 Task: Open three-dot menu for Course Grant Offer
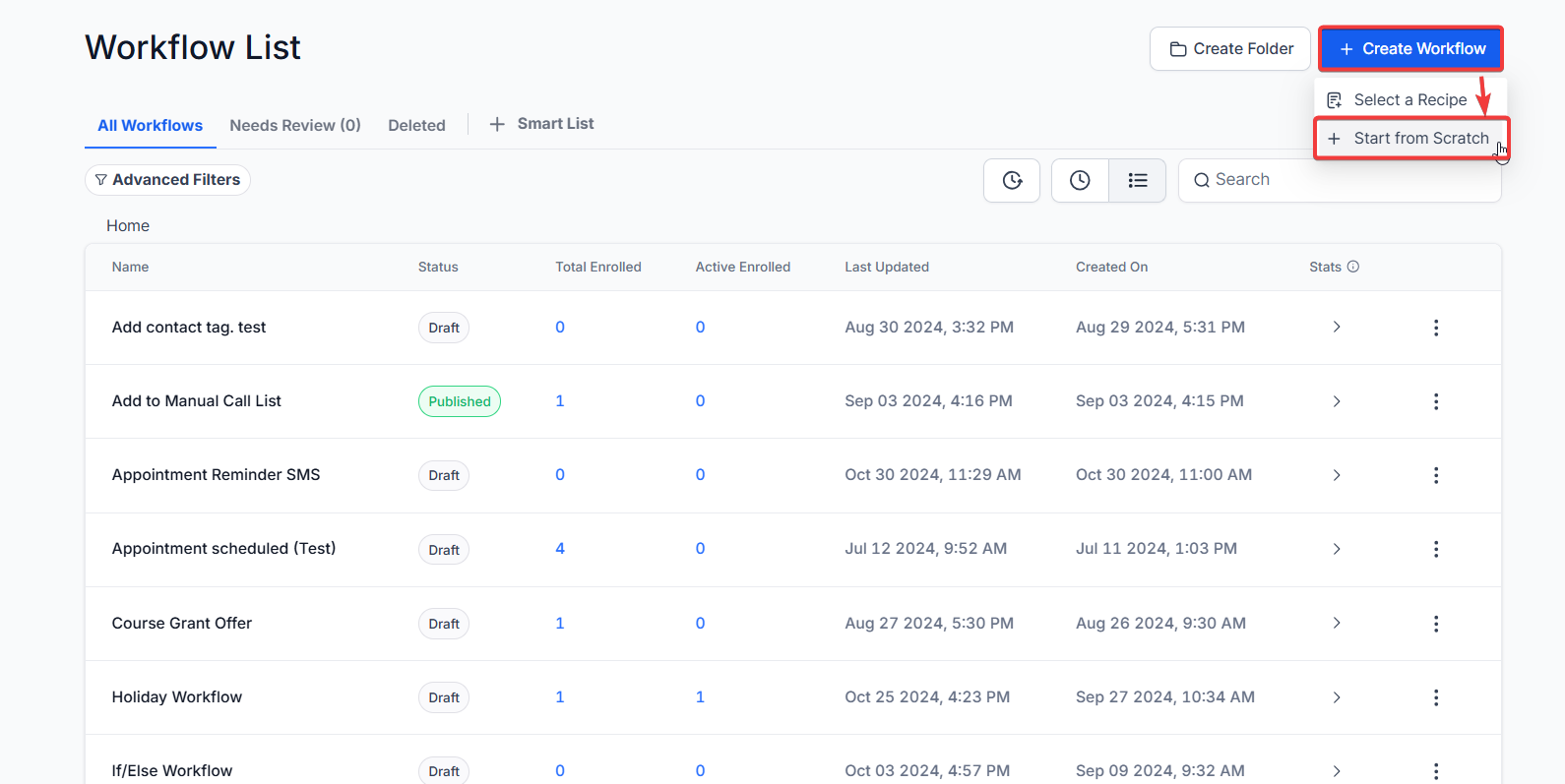click(1436, 624)
